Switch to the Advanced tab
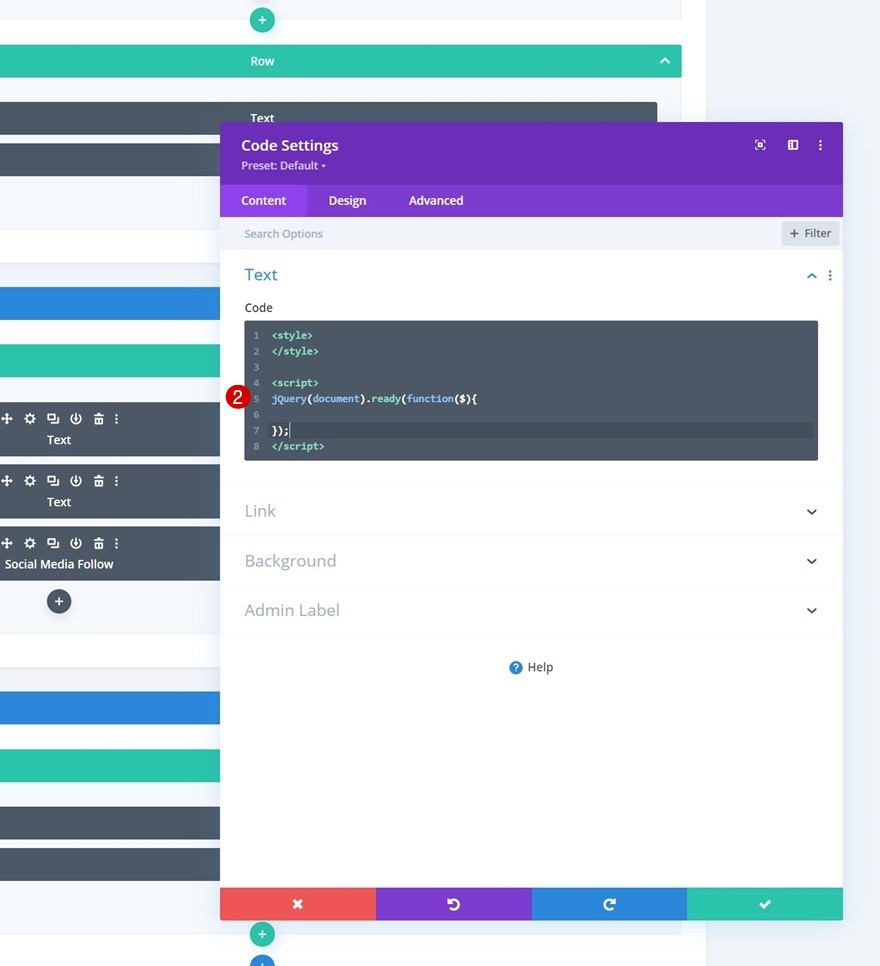 436,200
